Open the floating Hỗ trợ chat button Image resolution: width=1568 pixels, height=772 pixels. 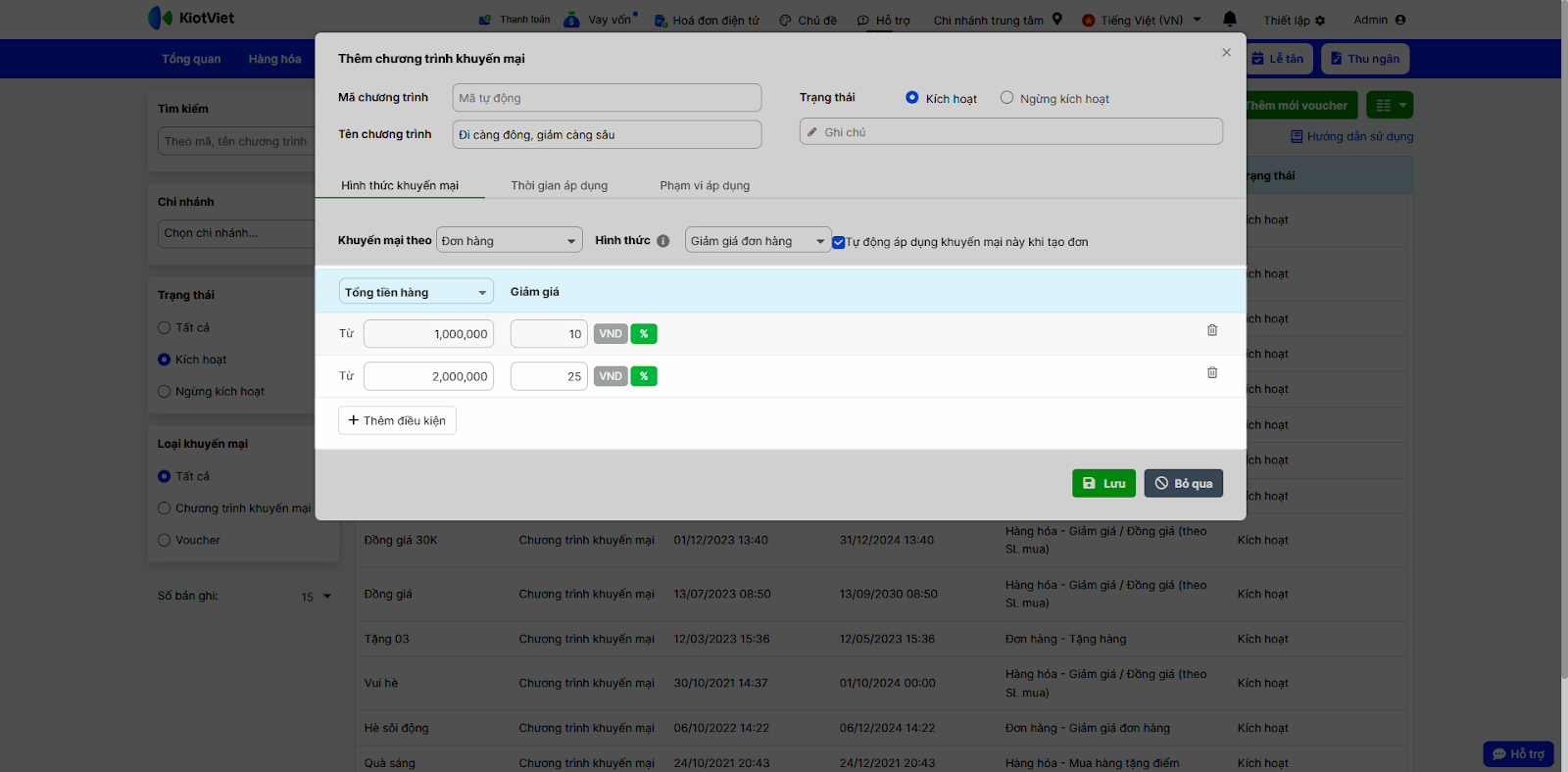click(x=1518, y=753)
